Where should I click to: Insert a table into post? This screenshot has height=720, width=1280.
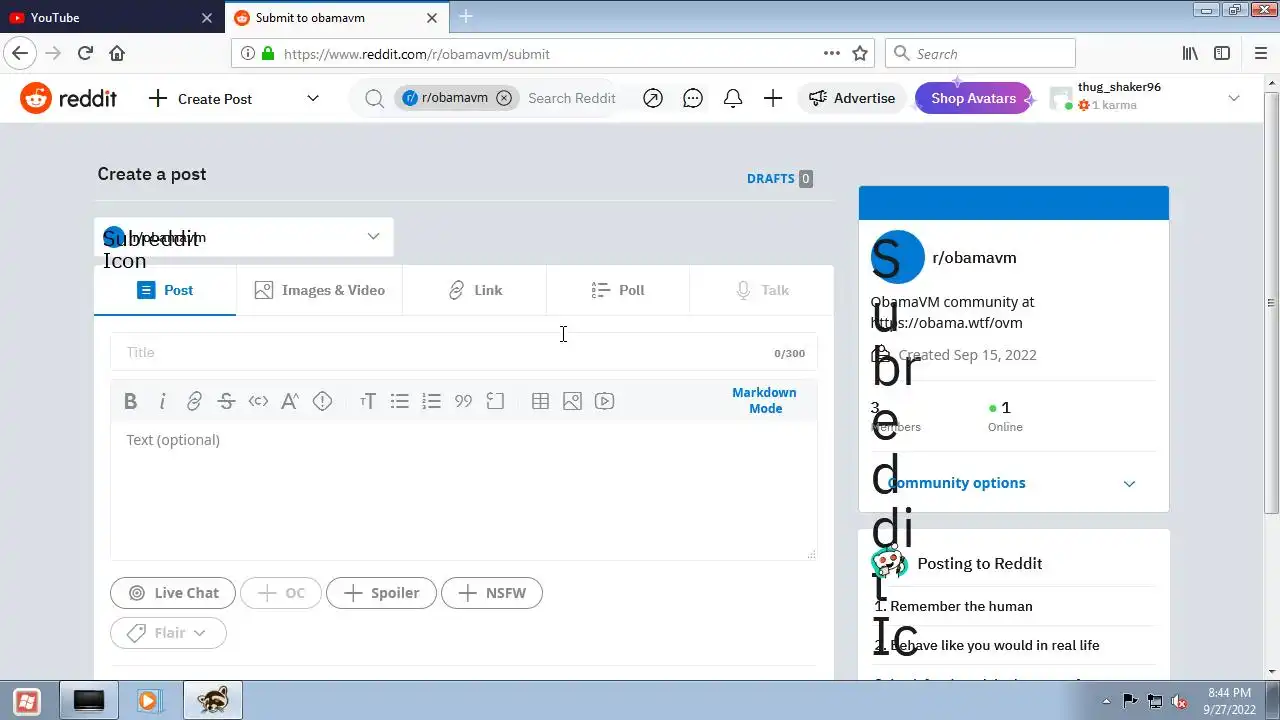[x=540, y=401]
